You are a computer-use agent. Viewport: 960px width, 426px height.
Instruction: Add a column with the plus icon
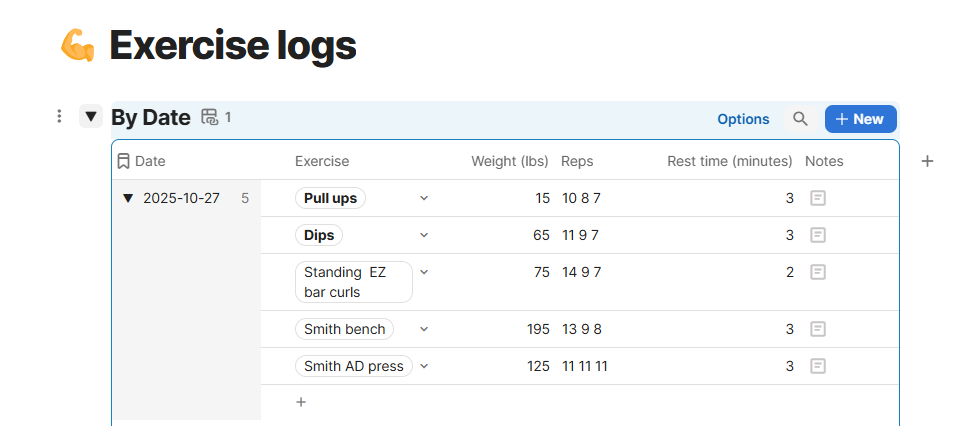(x=928, y=161)
